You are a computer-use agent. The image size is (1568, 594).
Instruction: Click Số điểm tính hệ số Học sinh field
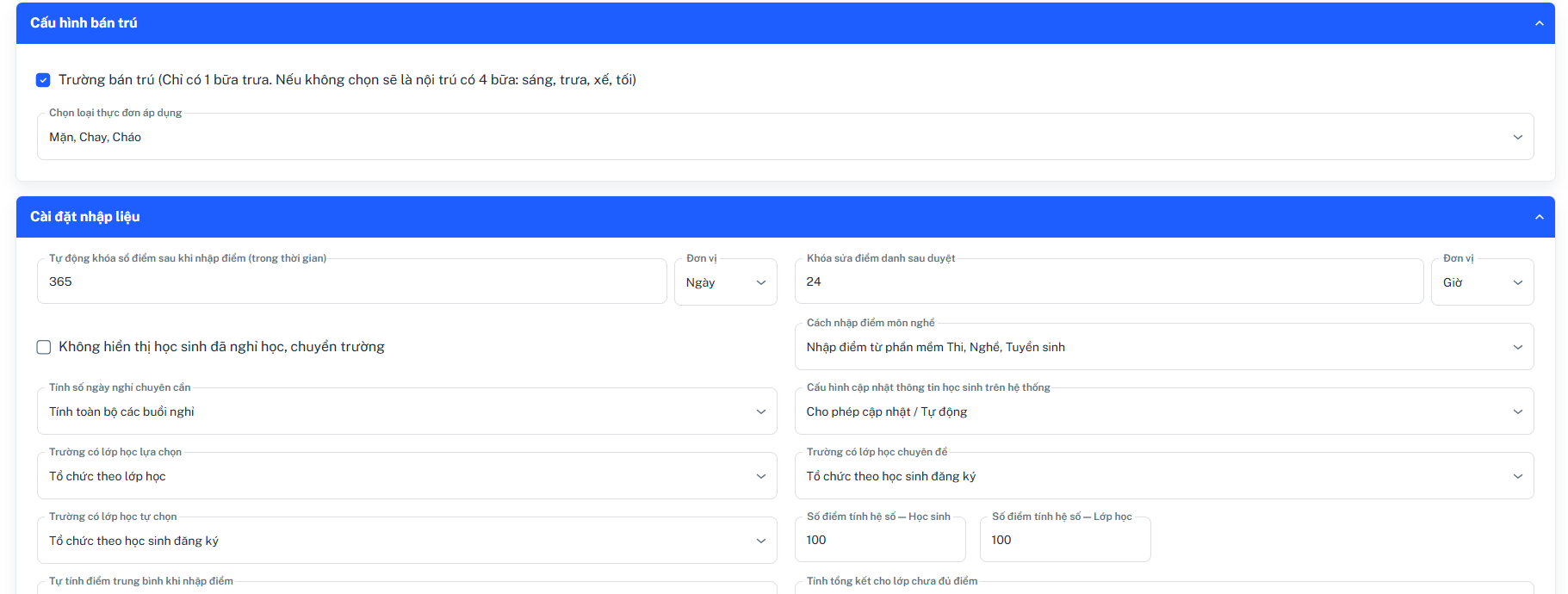pyautogui.click(x=880, y=540)
